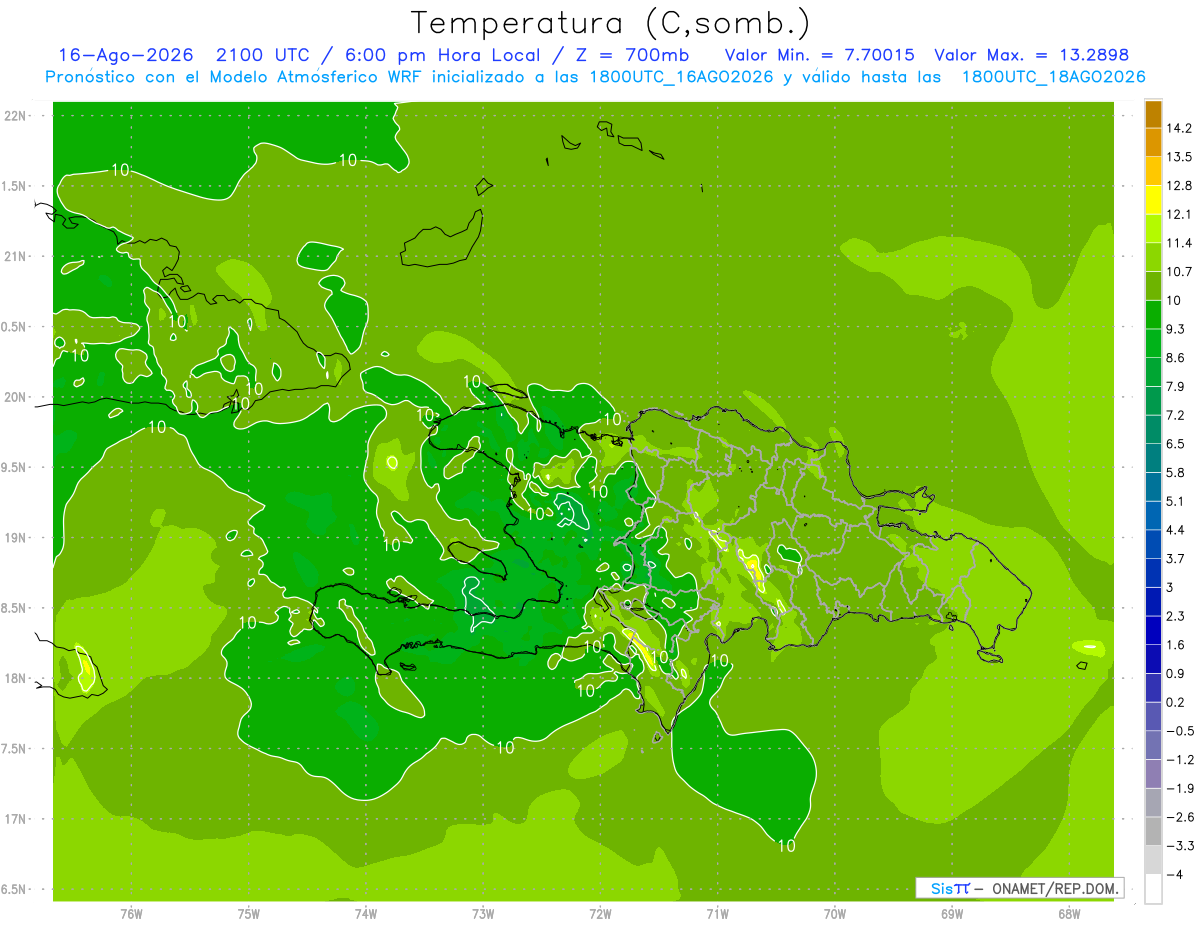Click the '14.2' colorbar label
Viewport: 1200px width, 927px height.
coord(1181,128)
